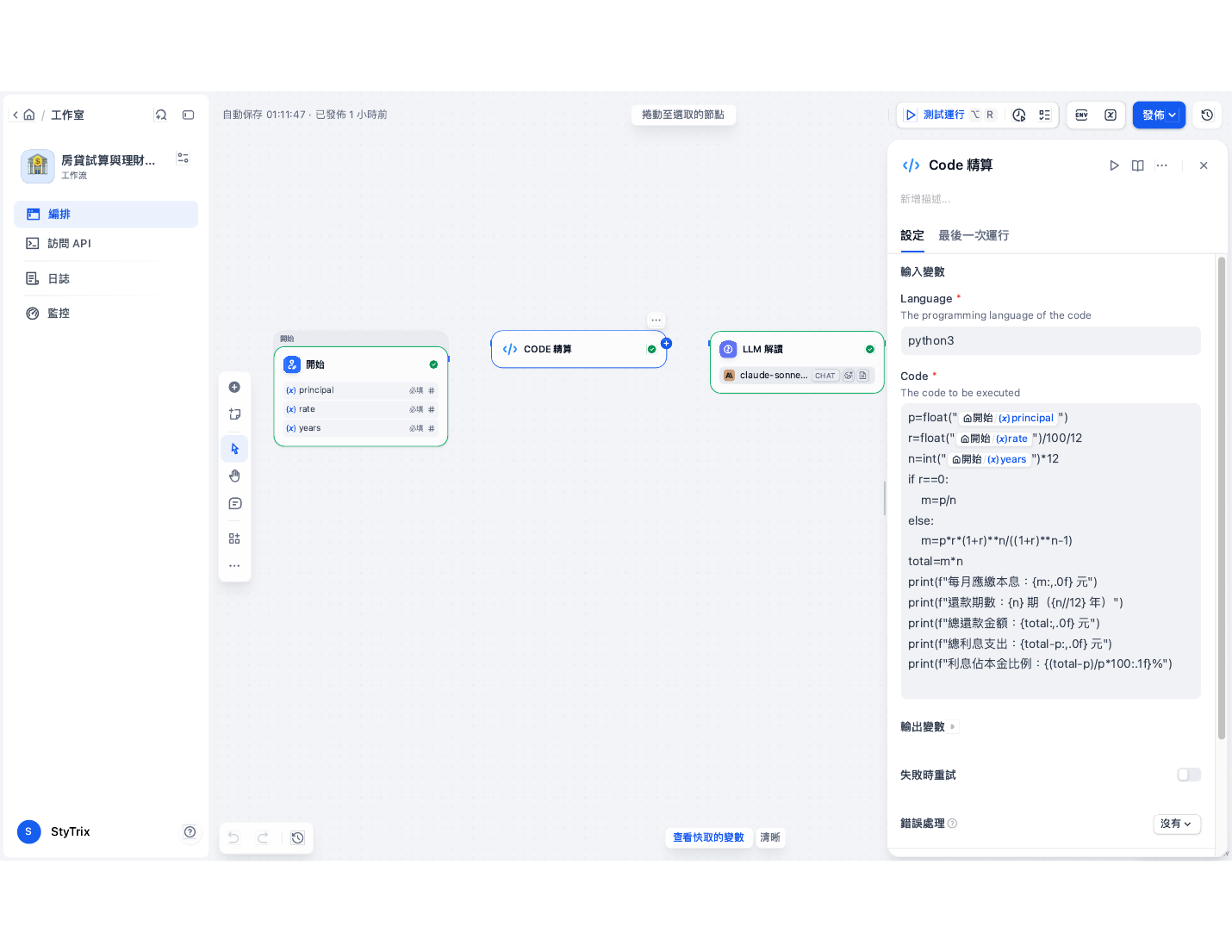Select the pointer mode tool
The image size is (1232, 952).
234,449
